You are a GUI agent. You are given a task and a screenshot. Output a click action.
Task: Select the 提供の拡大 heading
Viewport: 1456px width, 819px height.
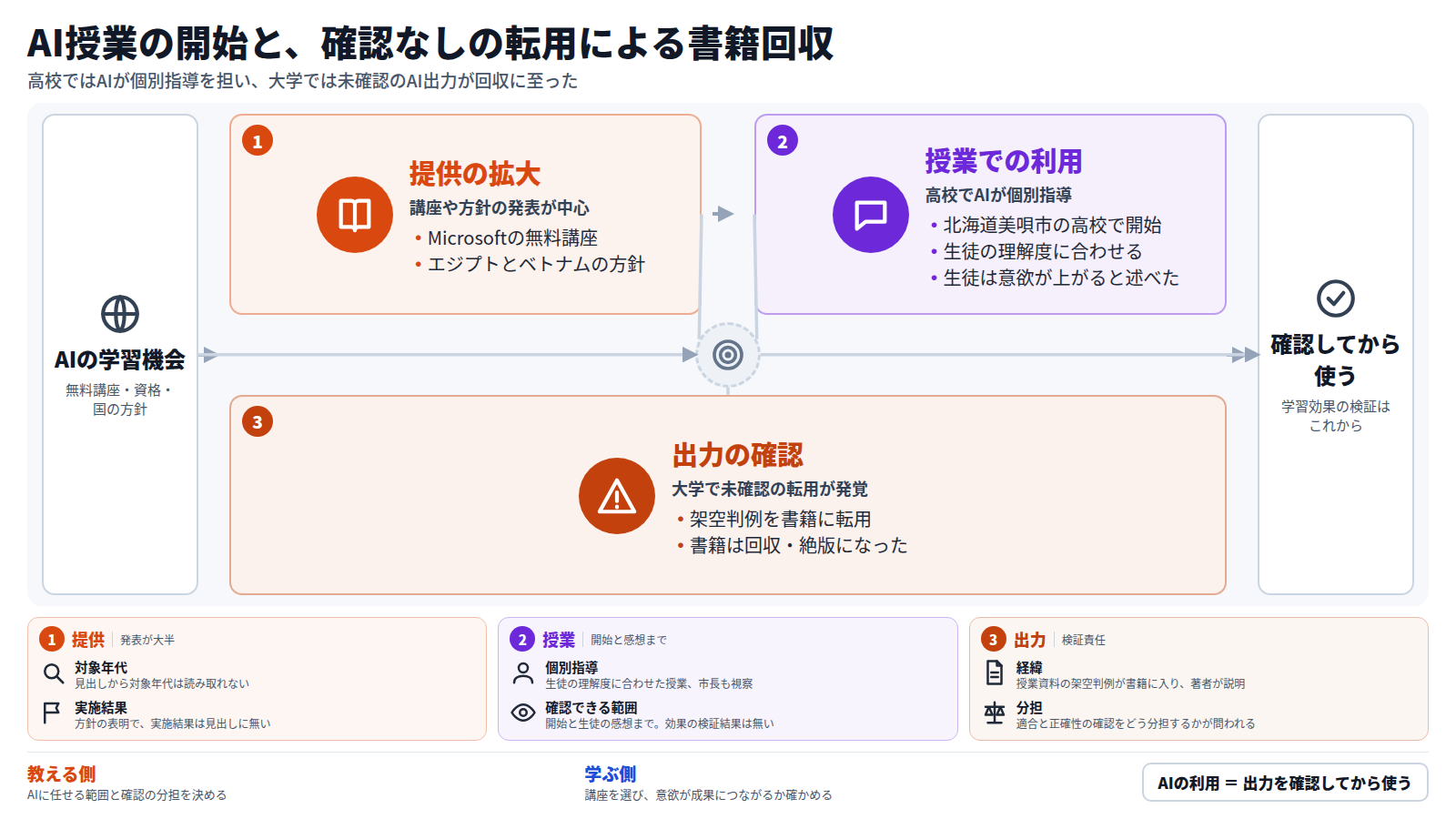pos(475,174)
